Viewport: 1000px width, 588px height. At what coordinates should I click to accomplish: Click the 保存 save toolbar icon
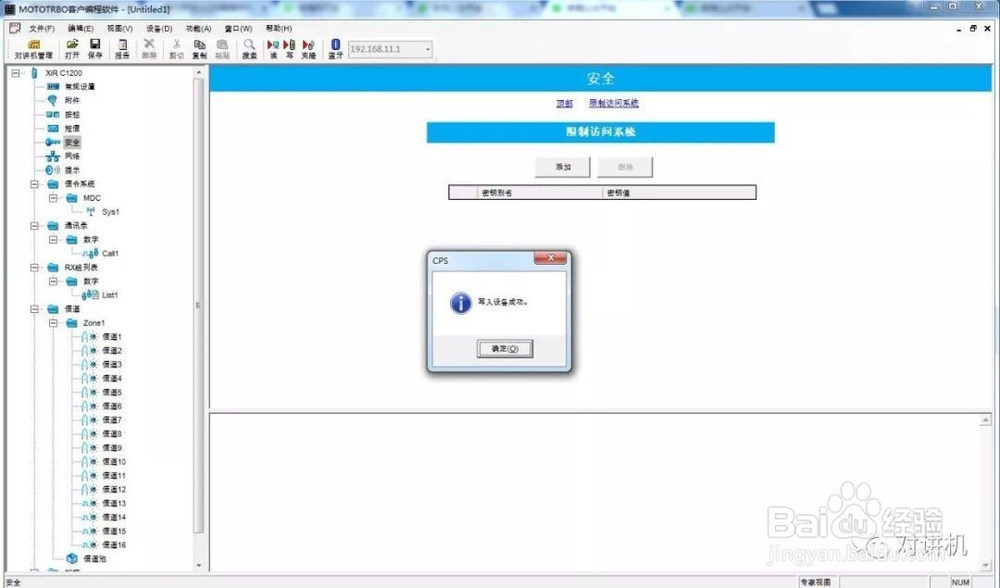[95, 49]
